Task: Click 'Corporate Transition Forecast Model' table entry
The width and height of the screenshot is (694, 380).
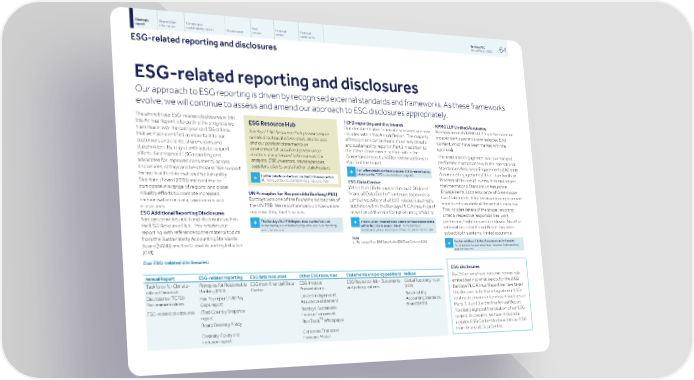Action: tap(321, 334)
